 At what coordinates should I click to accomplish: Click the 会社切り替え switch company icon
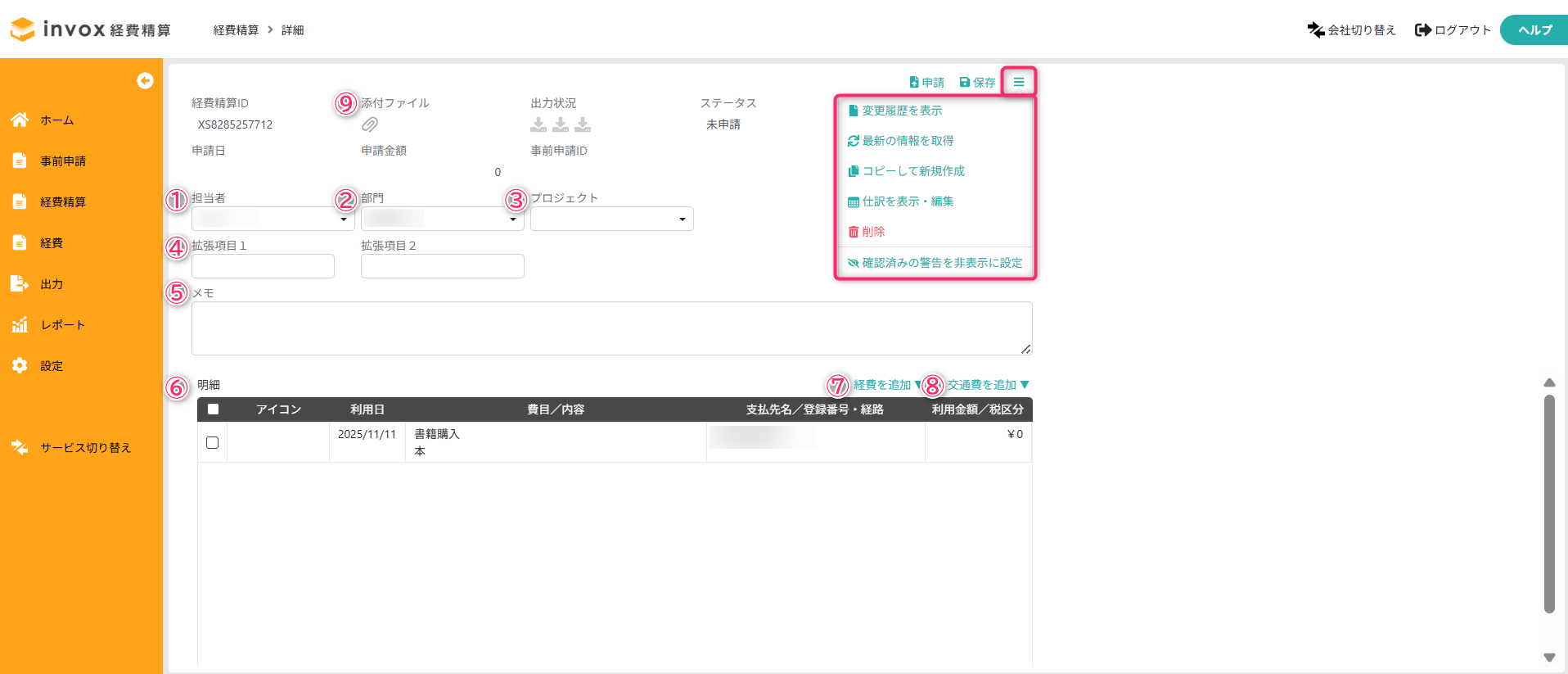[1316, 30]
